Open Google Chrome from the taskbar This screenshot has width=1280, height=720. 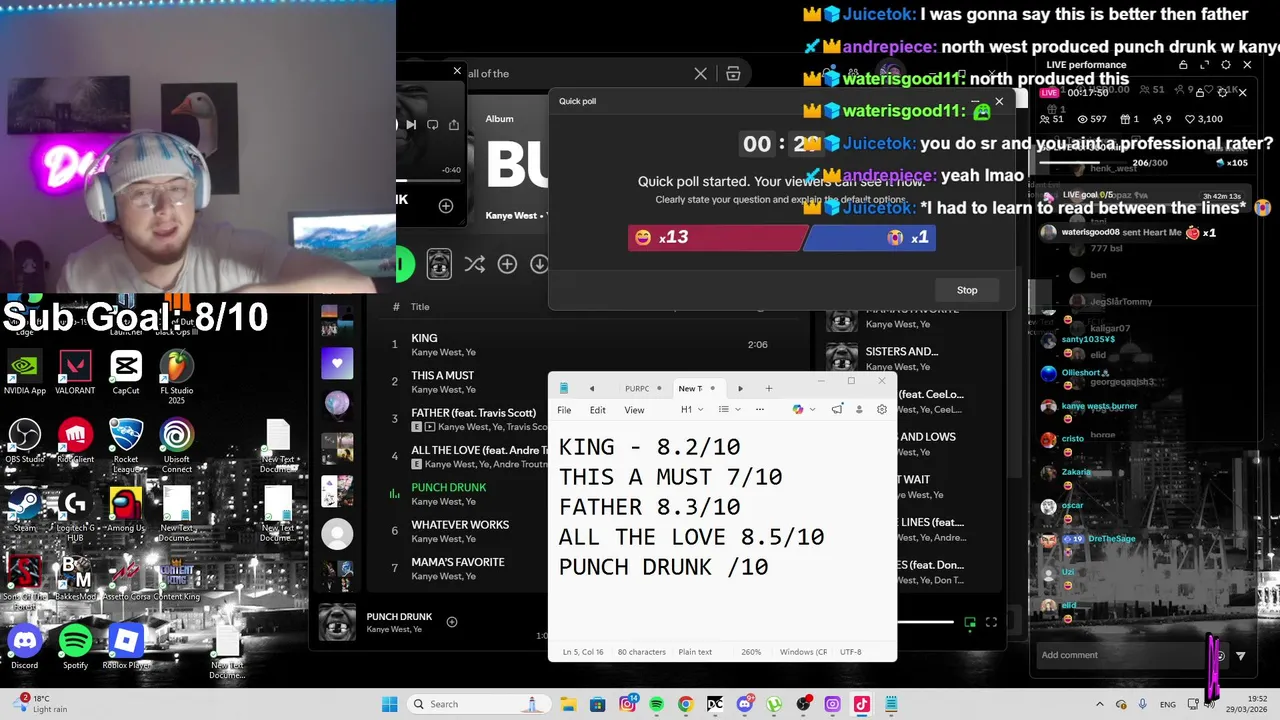(x=685, y=704)
